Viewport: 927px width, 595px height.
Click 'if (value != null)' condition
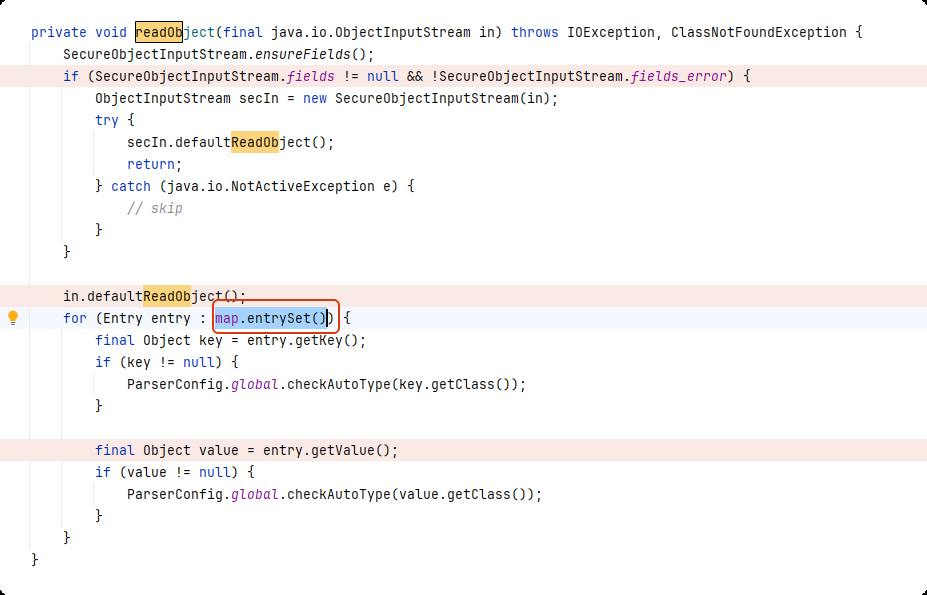[x=167, y=473]
